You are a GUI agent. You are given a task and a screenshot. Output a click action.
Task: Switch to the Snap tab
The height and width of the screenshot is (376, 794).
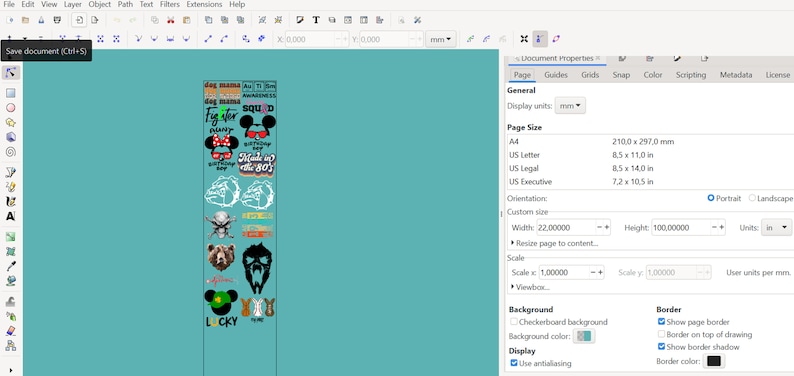click(621, 75)
